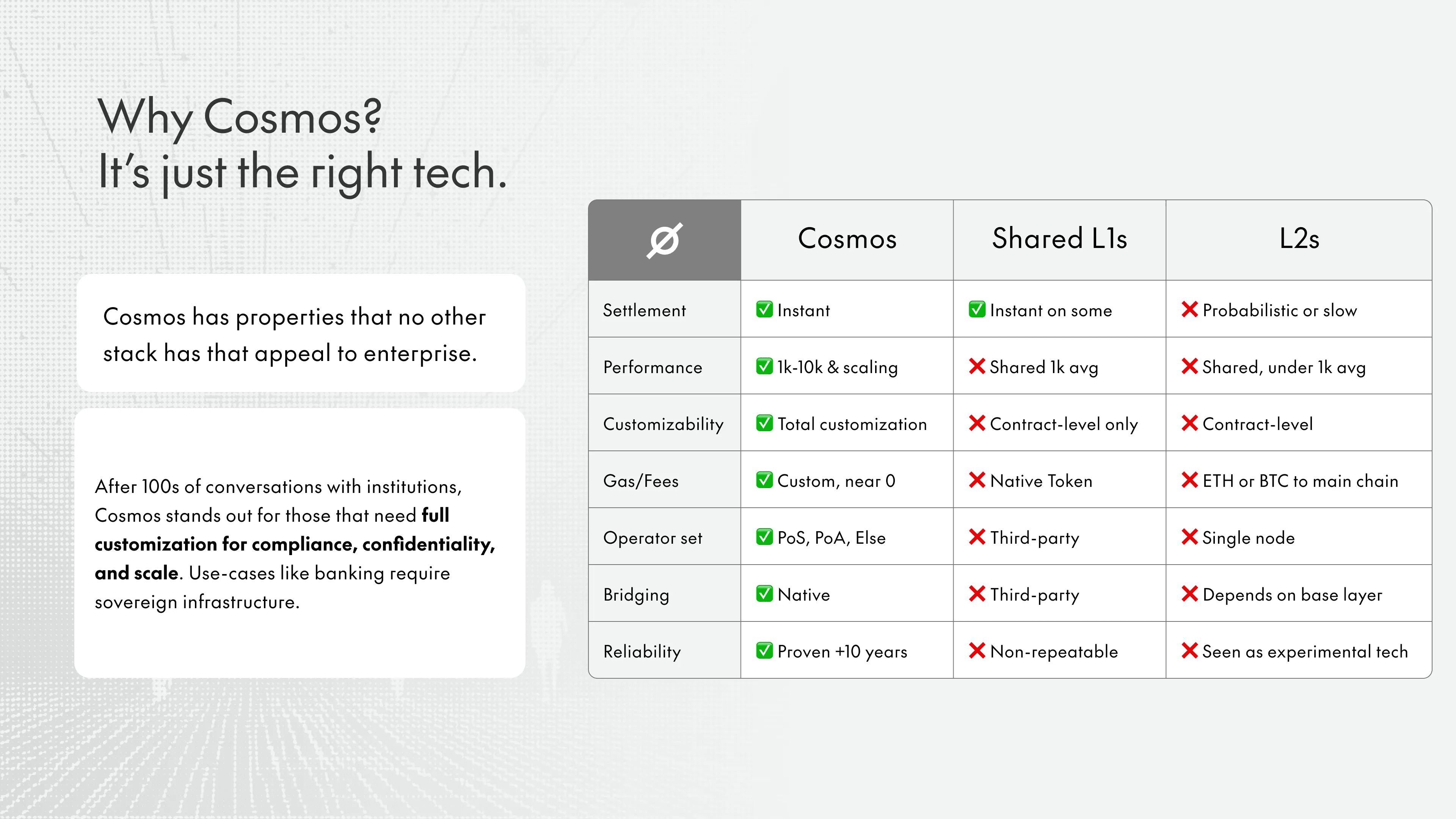Click the "Settlement" row label
Screen dimensions: 1456x819
tap(644, 310)
